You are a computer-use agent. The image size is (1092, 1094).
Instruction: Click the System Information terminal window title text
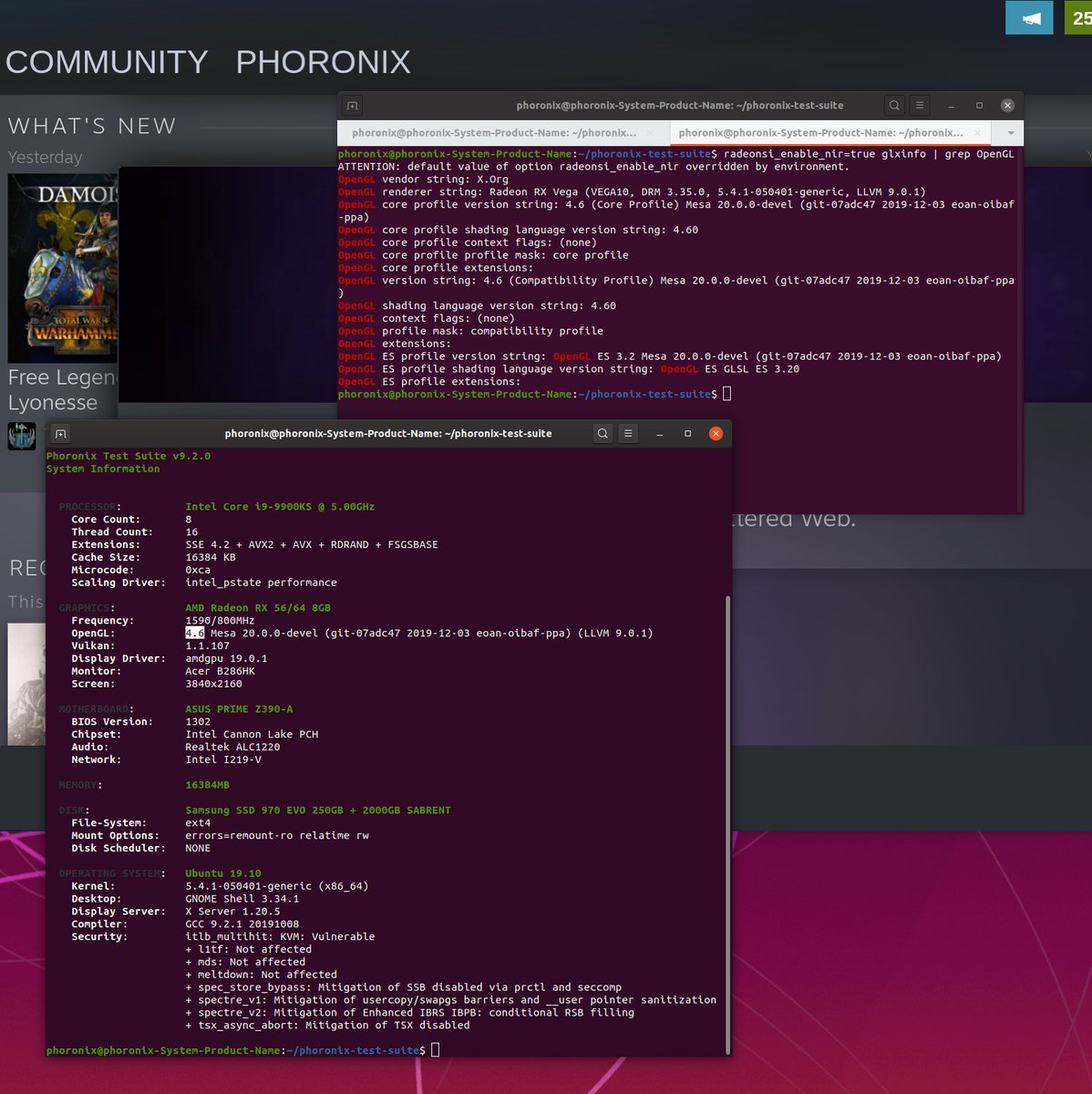pos(388,434)
